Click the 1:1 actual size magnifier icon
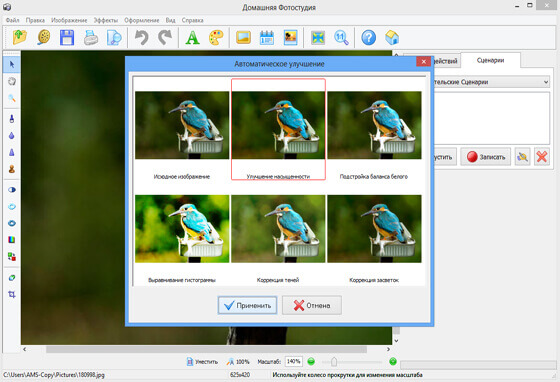 (x=341, y=37)
